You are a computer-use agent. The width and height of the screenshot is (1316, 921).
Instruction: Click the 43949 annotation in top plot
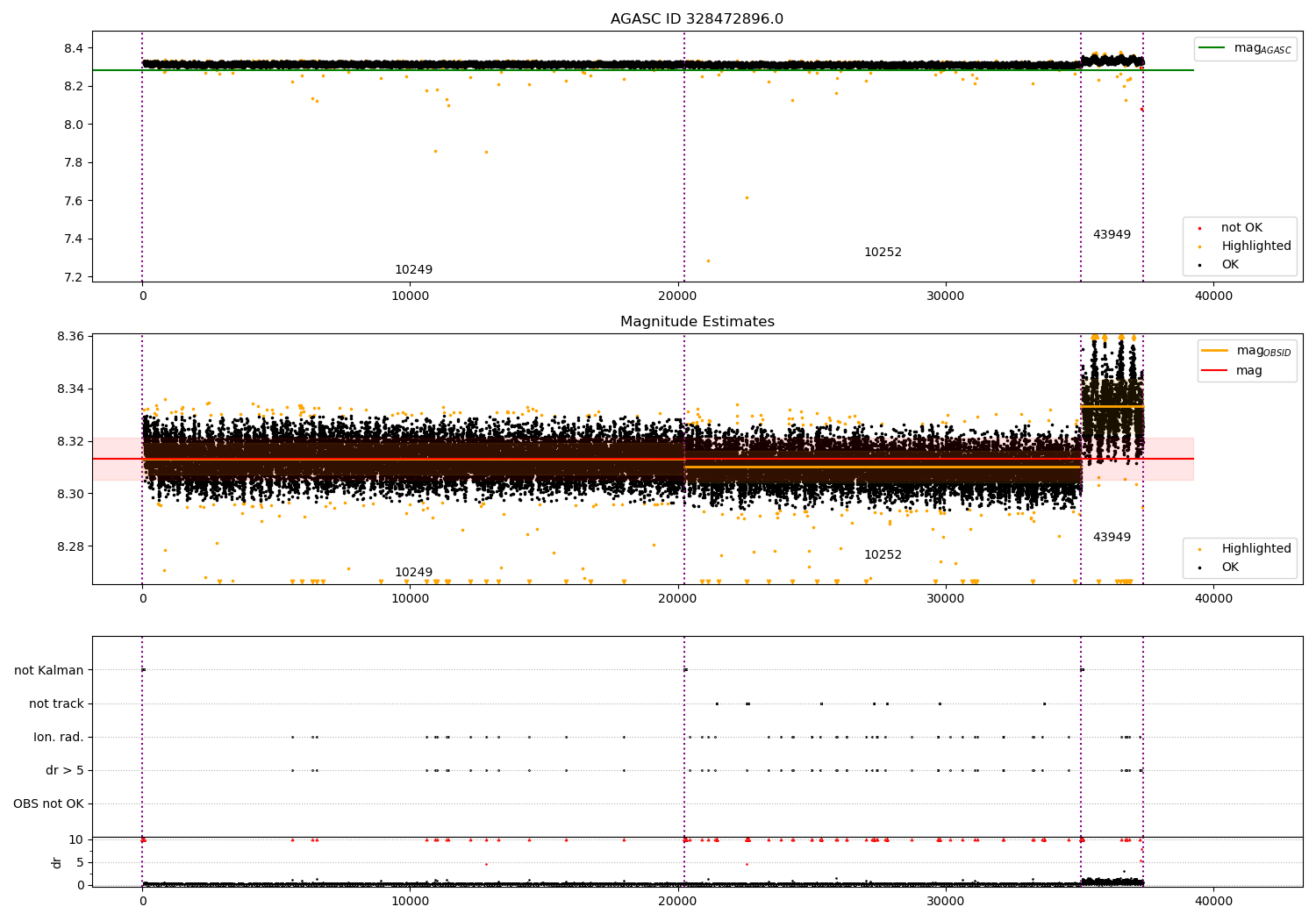[1112, 235]
